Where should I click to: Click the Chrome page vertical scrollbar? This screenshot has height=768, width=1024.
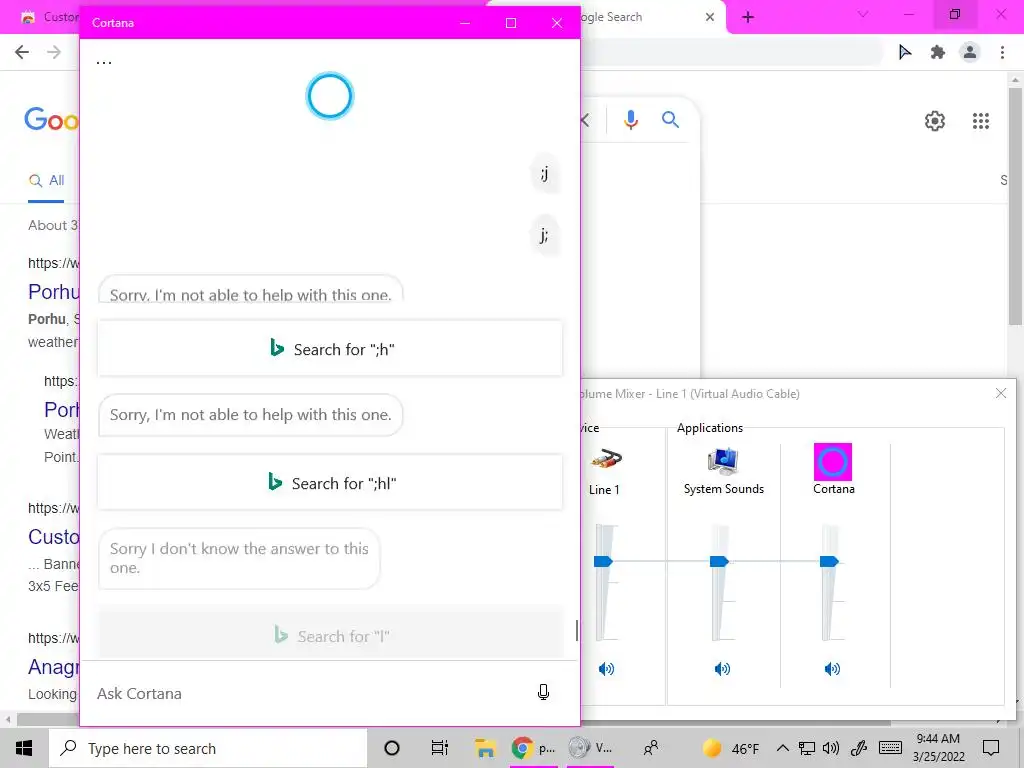(1015, 205)
